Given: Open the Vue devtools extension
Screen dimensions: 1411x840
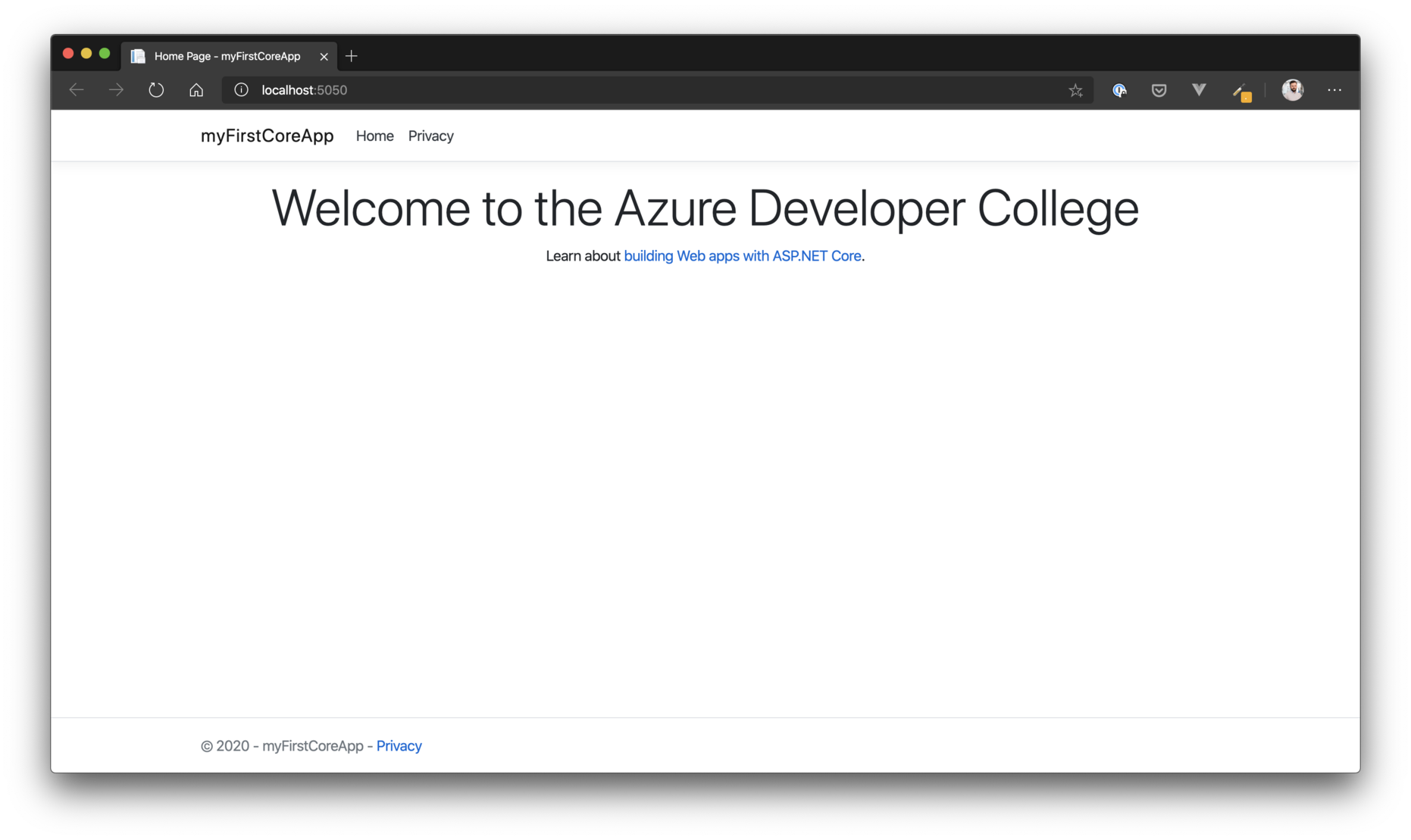Looking at the screenshot, I should [1198, 89].
